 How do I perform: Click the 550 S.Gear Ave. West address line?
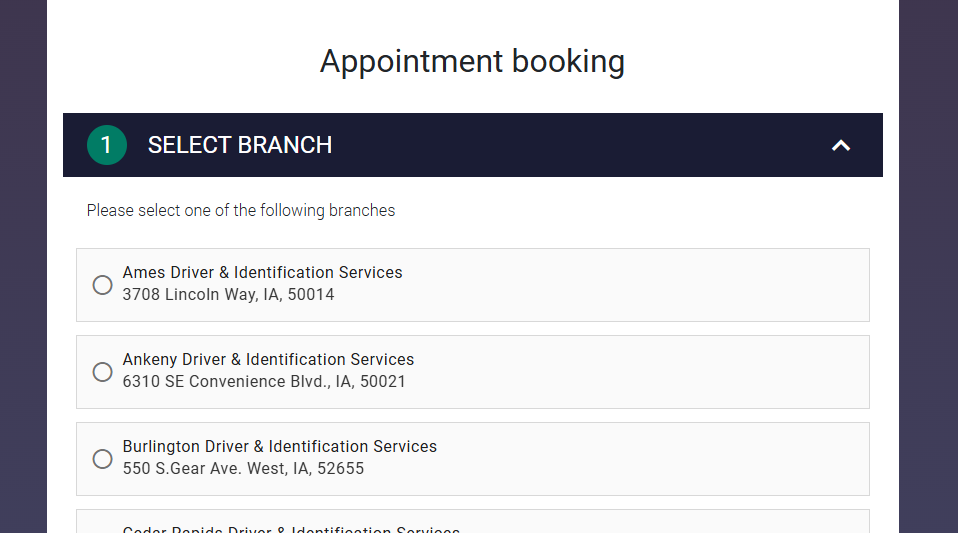tap(243, 469)
